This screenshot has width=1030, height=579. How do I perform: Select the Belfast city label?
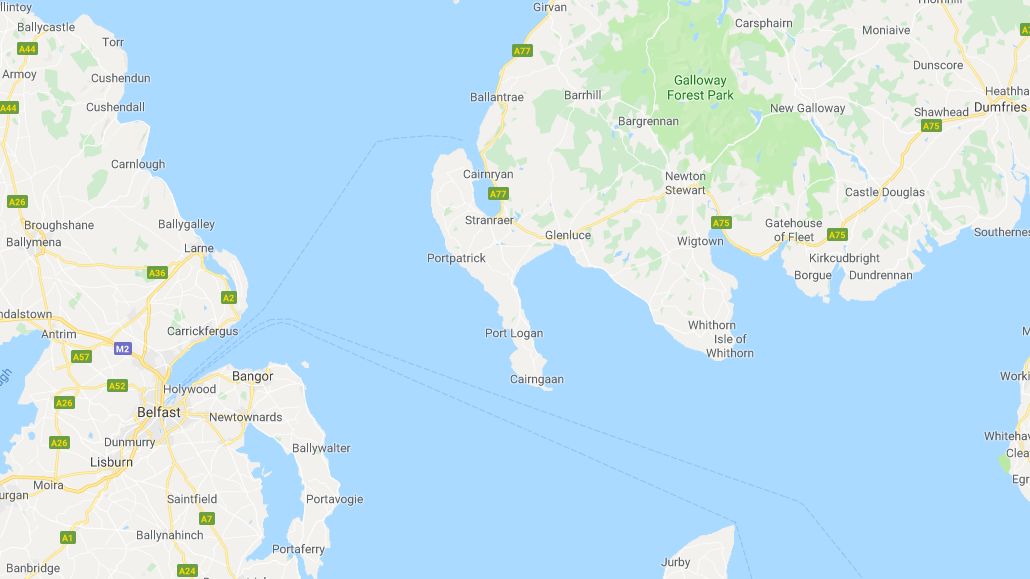158,412
